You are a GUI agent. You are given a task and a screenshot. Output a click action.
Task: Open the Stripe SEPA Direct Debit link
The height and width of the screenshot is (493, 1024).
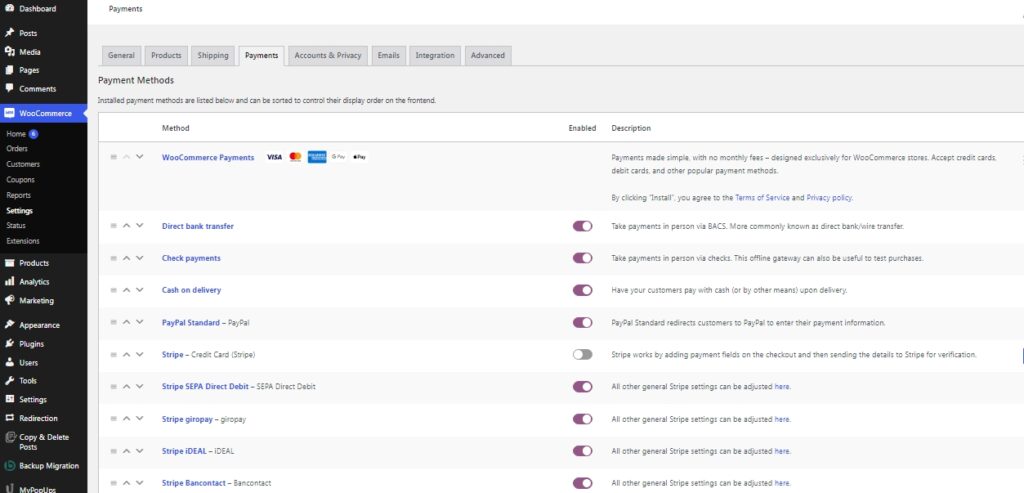205,387
